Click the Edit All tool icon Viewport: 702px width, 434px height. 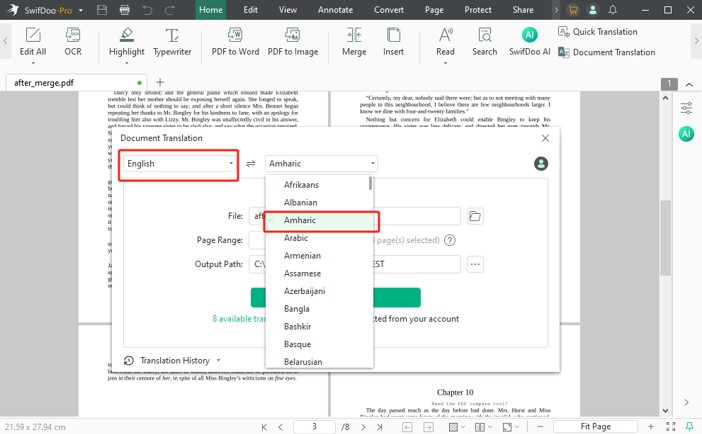click(x=33, y=35)
